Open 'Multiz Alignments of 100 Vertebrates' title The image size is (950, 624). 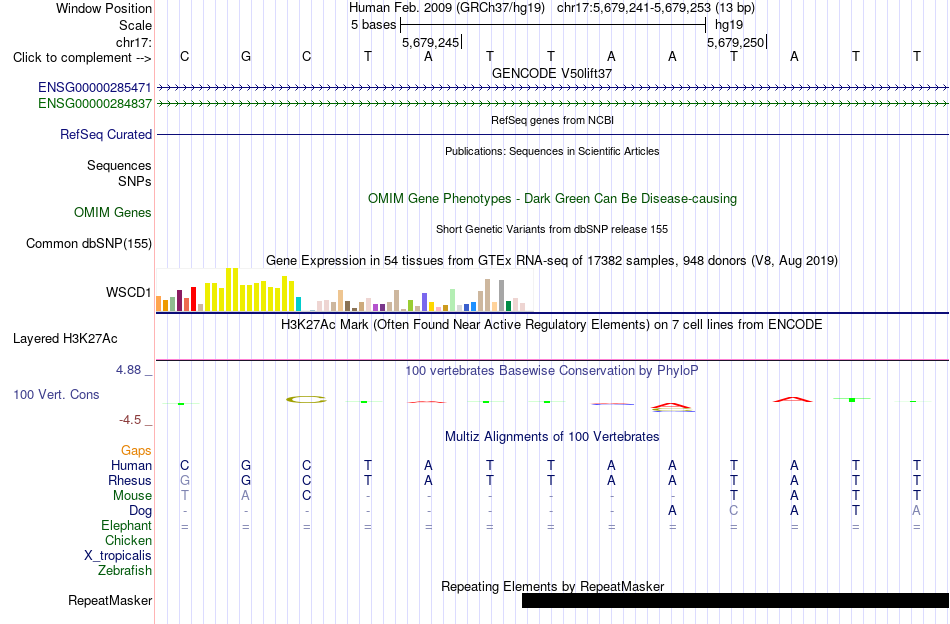pos(552,436)
